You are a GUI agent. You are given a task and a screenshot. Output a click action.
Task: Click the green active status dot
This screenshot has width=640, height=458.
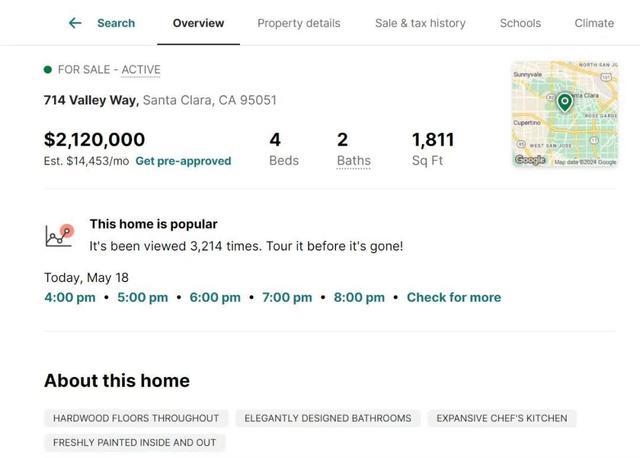[48, 69]
